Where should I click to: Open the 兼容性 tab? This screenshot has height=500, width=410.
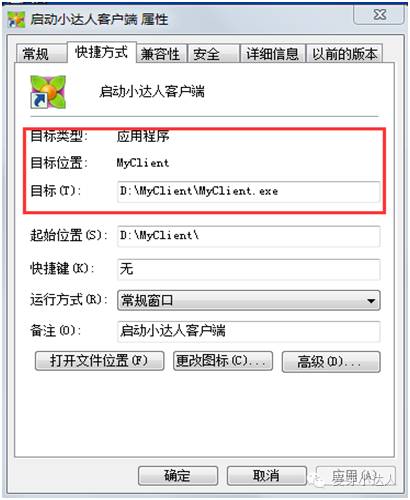click(162, 54)
